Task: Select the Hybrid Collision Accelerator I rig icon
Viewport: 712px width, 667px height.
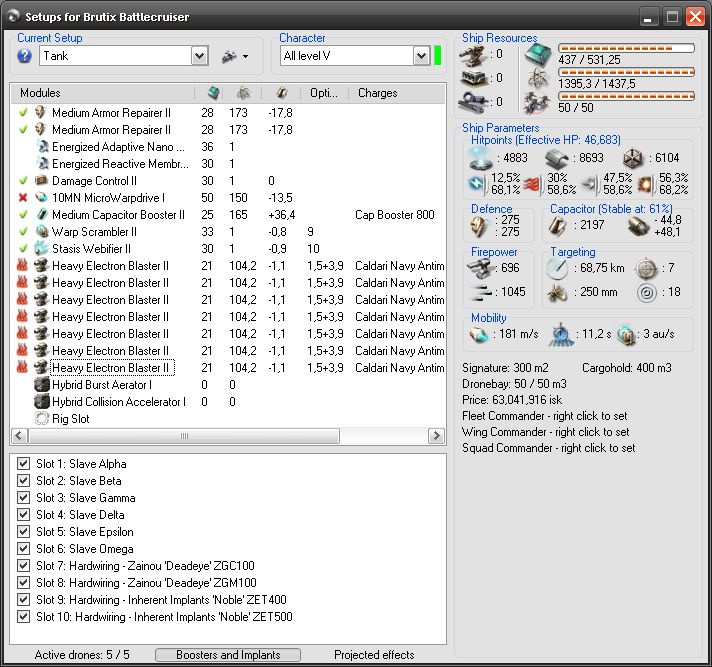Action: [x=42, y=402]
